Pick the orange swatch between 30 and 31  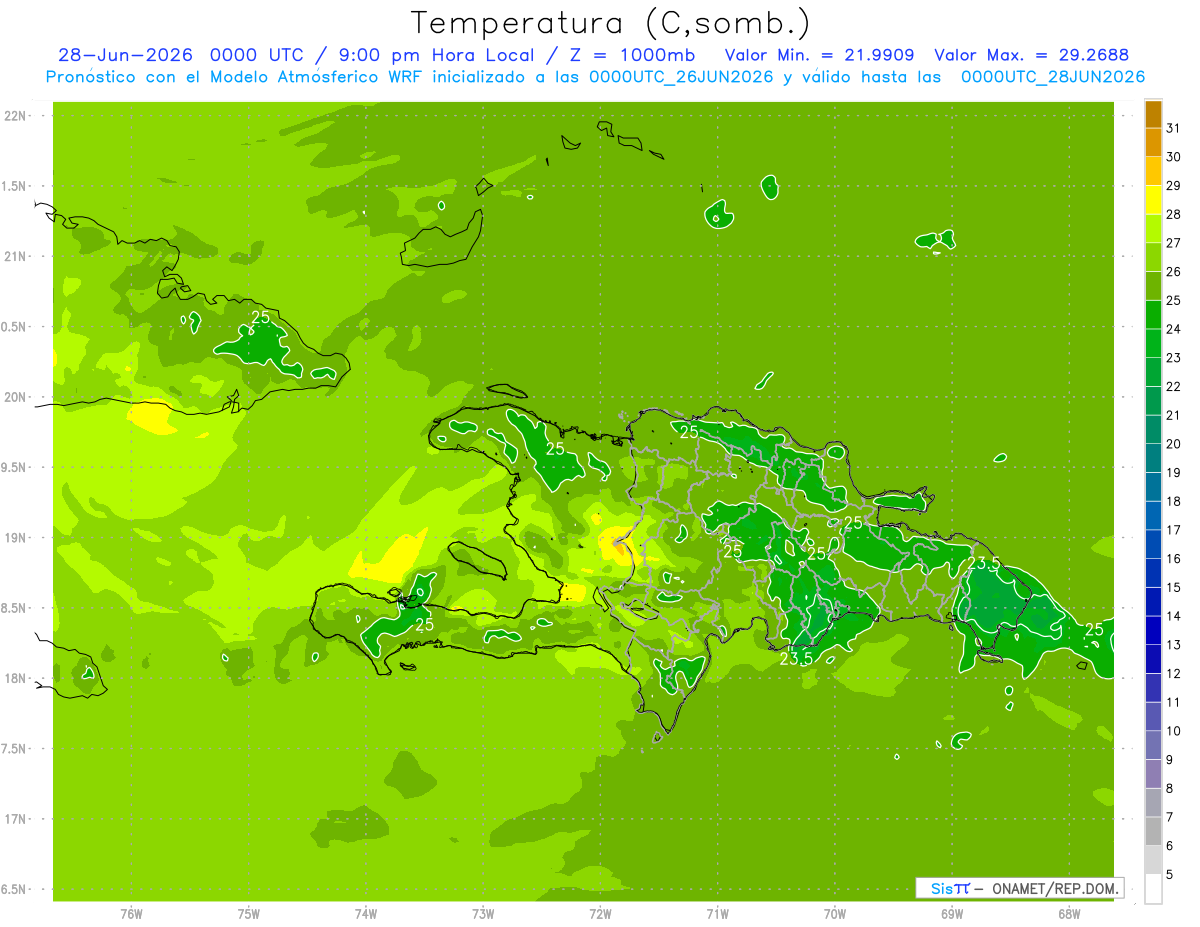point(1153,143)
